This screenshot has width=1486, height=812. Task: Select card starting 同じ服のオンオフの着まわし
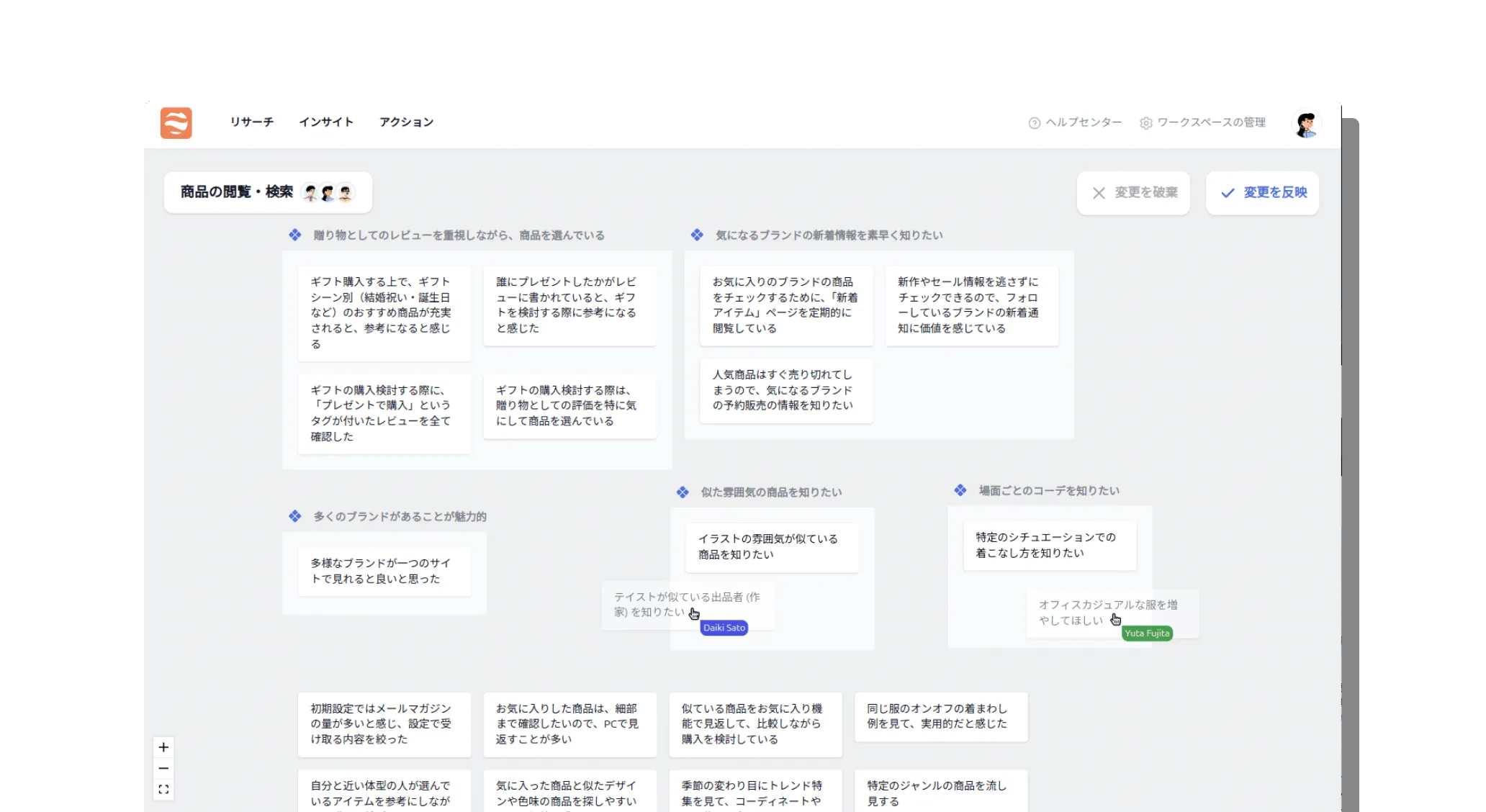(941, 717)
